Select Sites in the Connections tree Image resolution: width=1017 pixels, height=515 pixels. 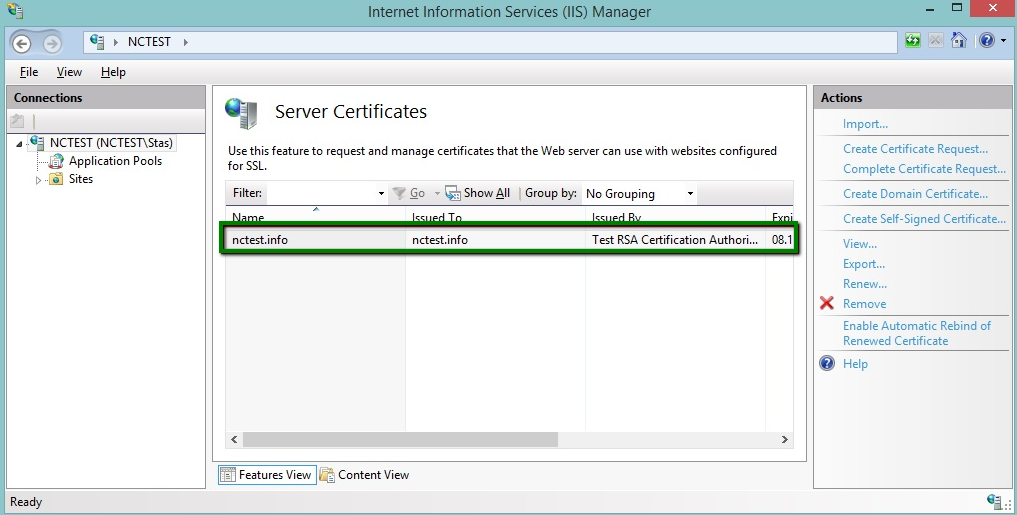click(80, 179)
